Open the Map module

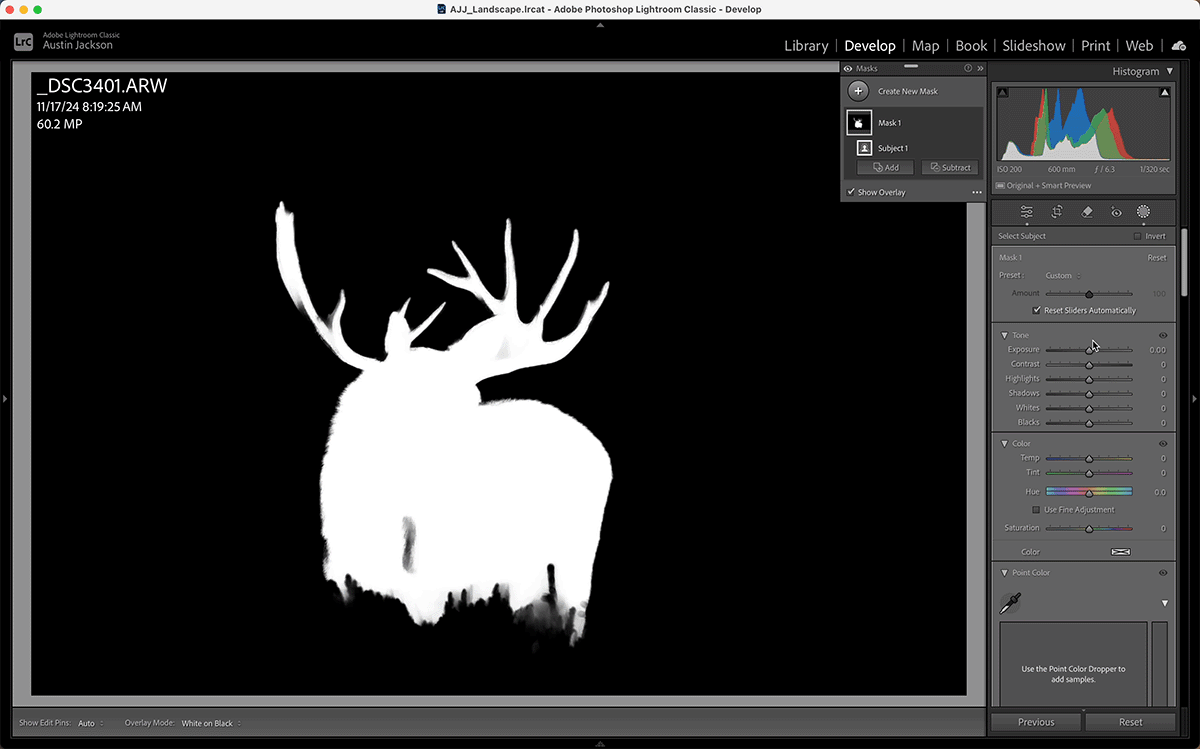pos(926,46)
